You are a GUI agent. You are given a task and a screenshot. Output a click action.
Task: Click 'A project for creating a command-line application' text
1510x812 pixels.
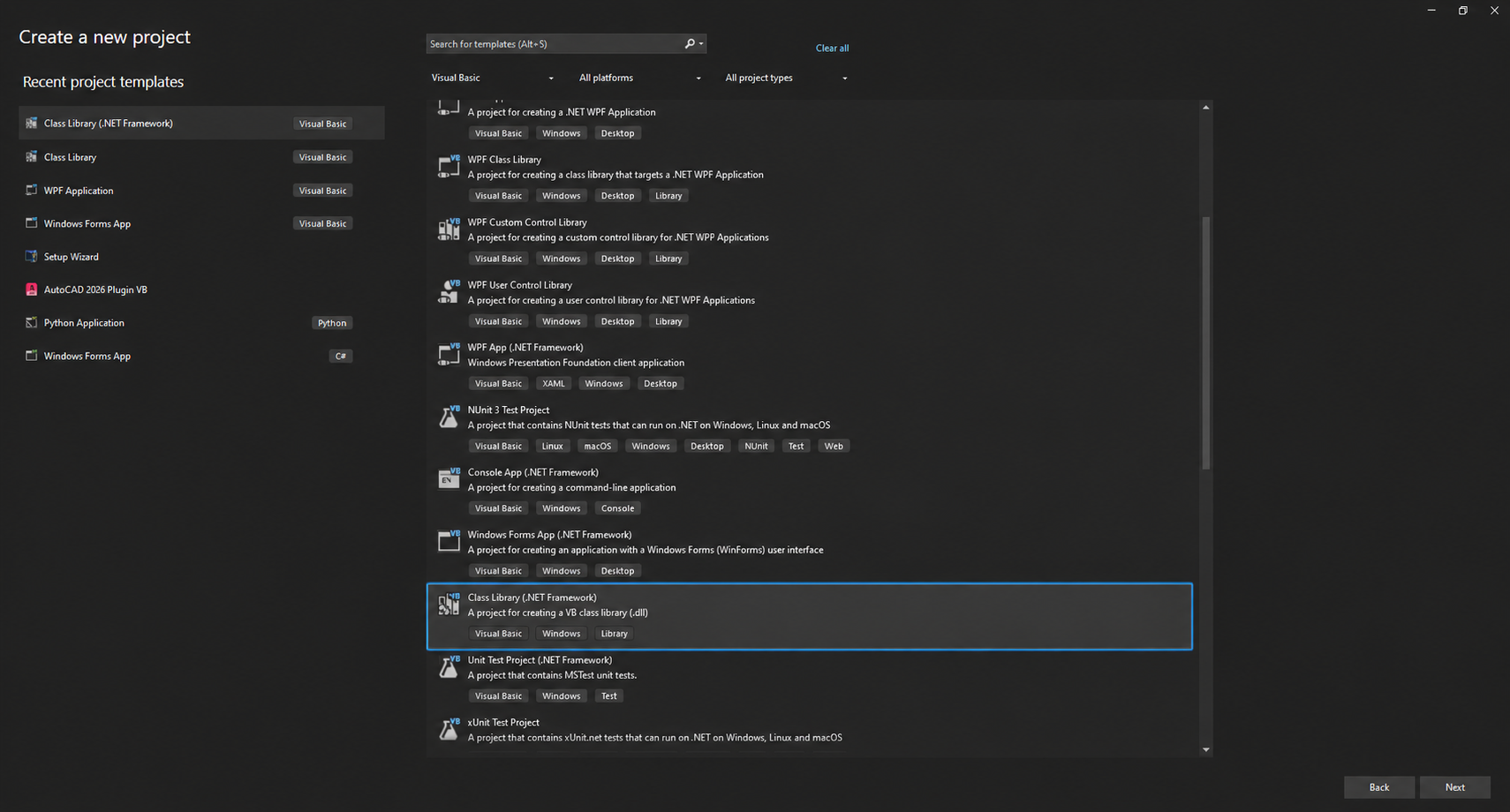coord(571,487)
